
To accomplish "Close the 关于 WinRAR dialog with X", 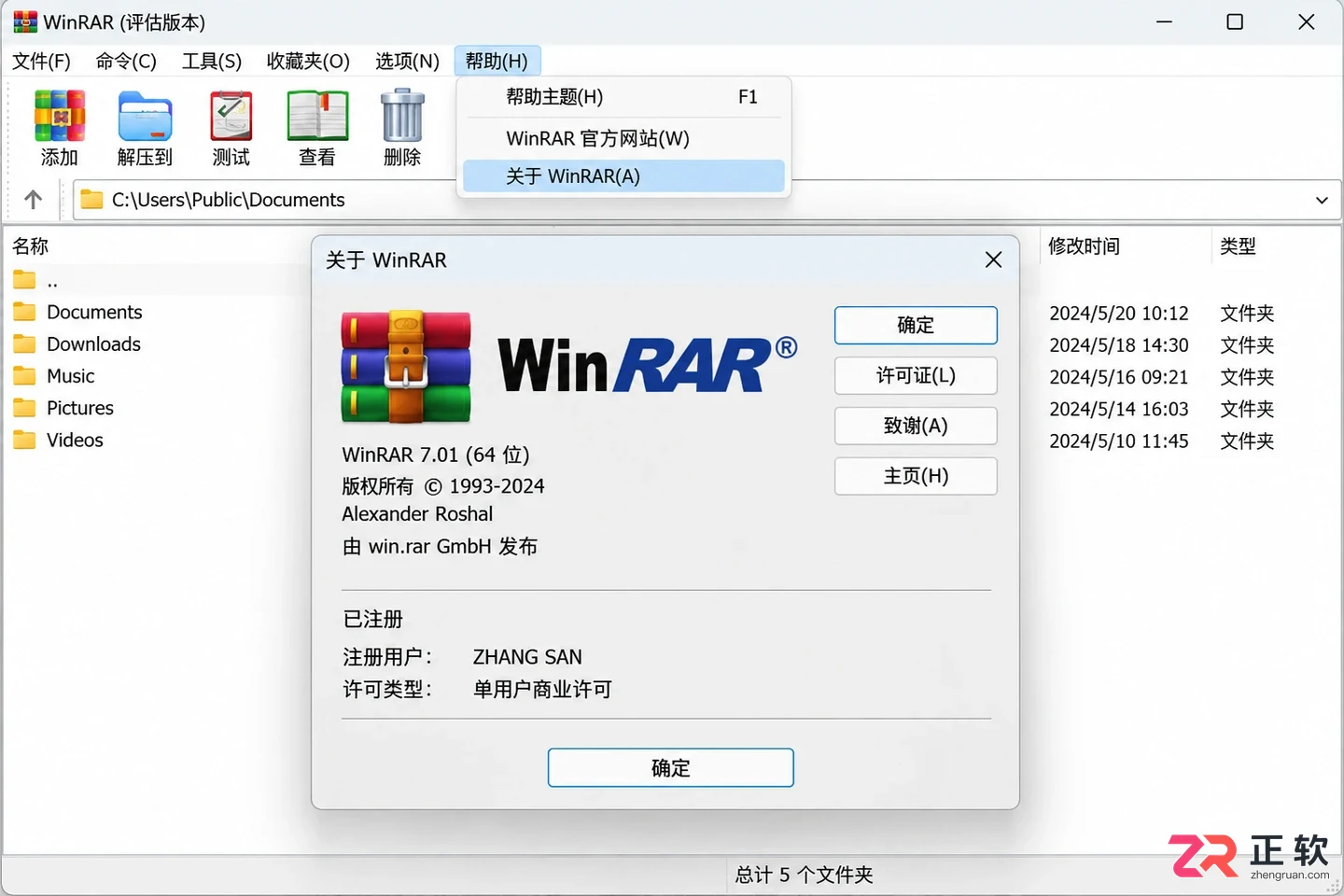I will tap(993, 259).
